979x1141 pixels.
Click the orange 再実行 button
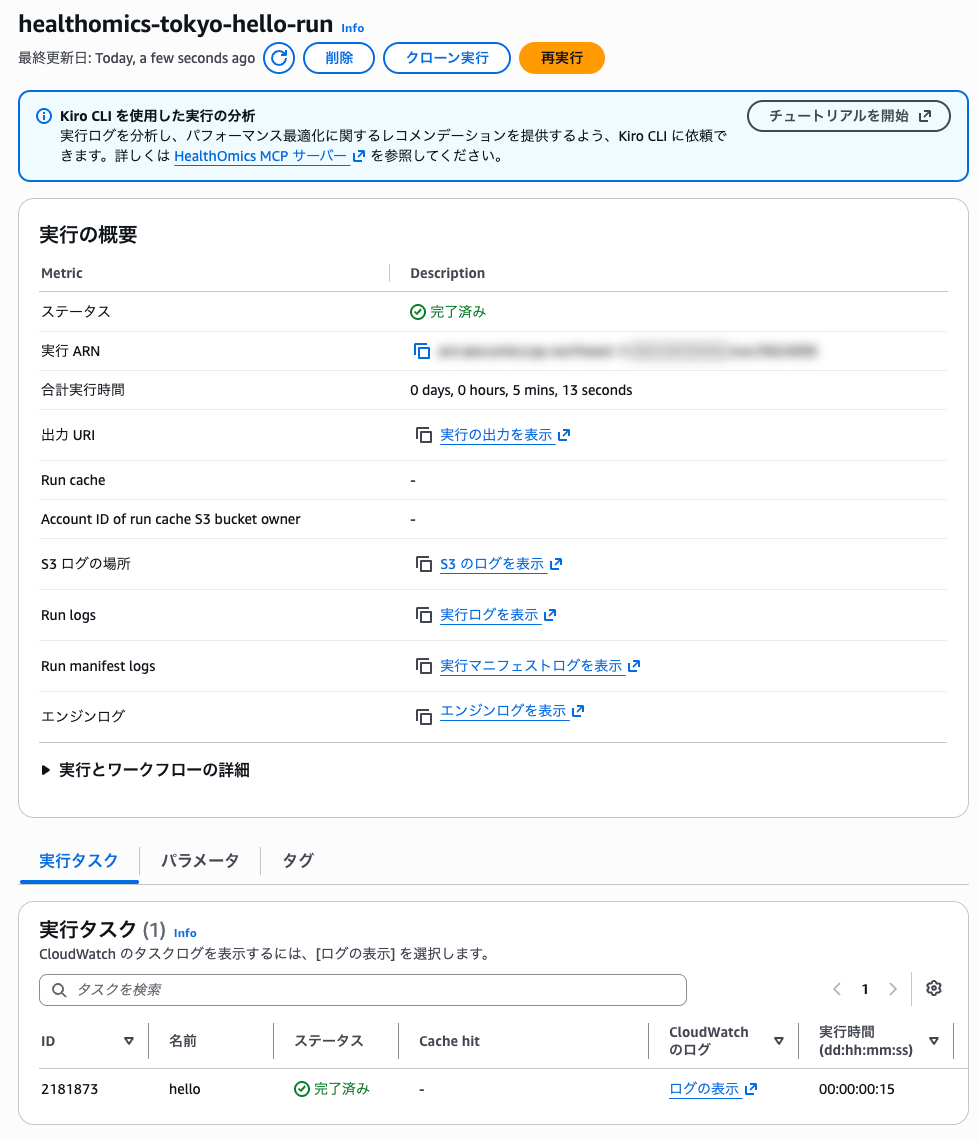pos(562,58)
